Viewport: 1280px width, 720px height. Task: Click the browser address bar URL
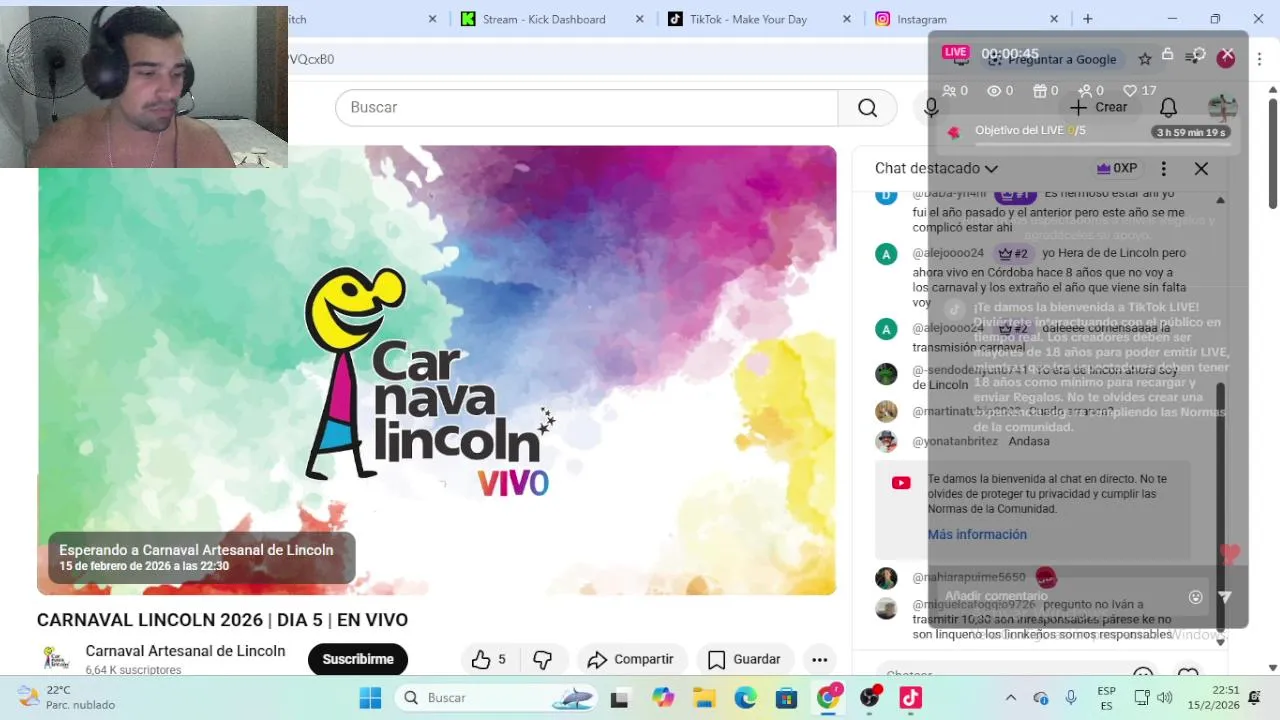312,59
